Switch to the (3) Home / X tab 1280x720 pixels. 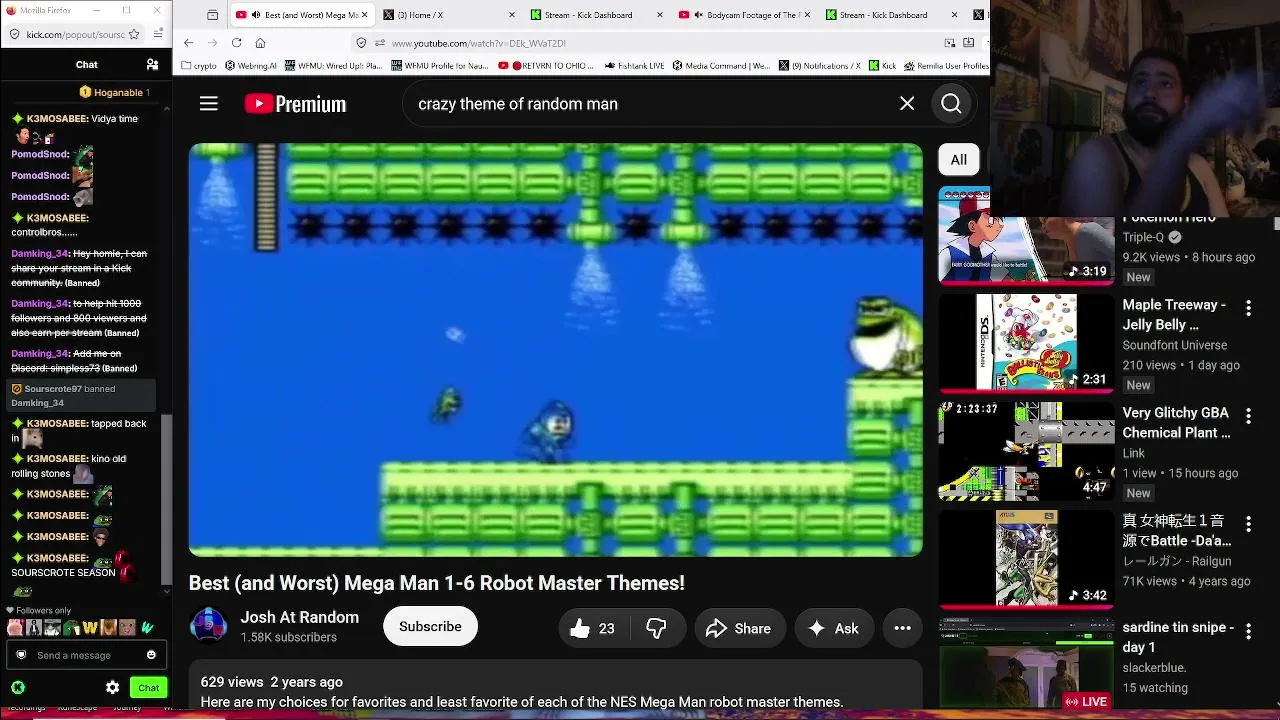448,15
